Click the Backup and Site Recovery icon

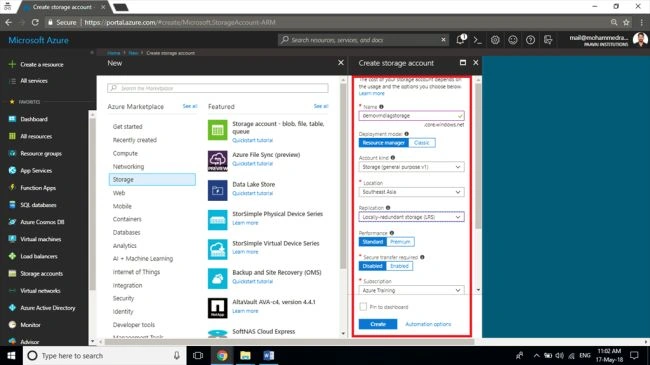pyautogui.click(x=218, y=279)
